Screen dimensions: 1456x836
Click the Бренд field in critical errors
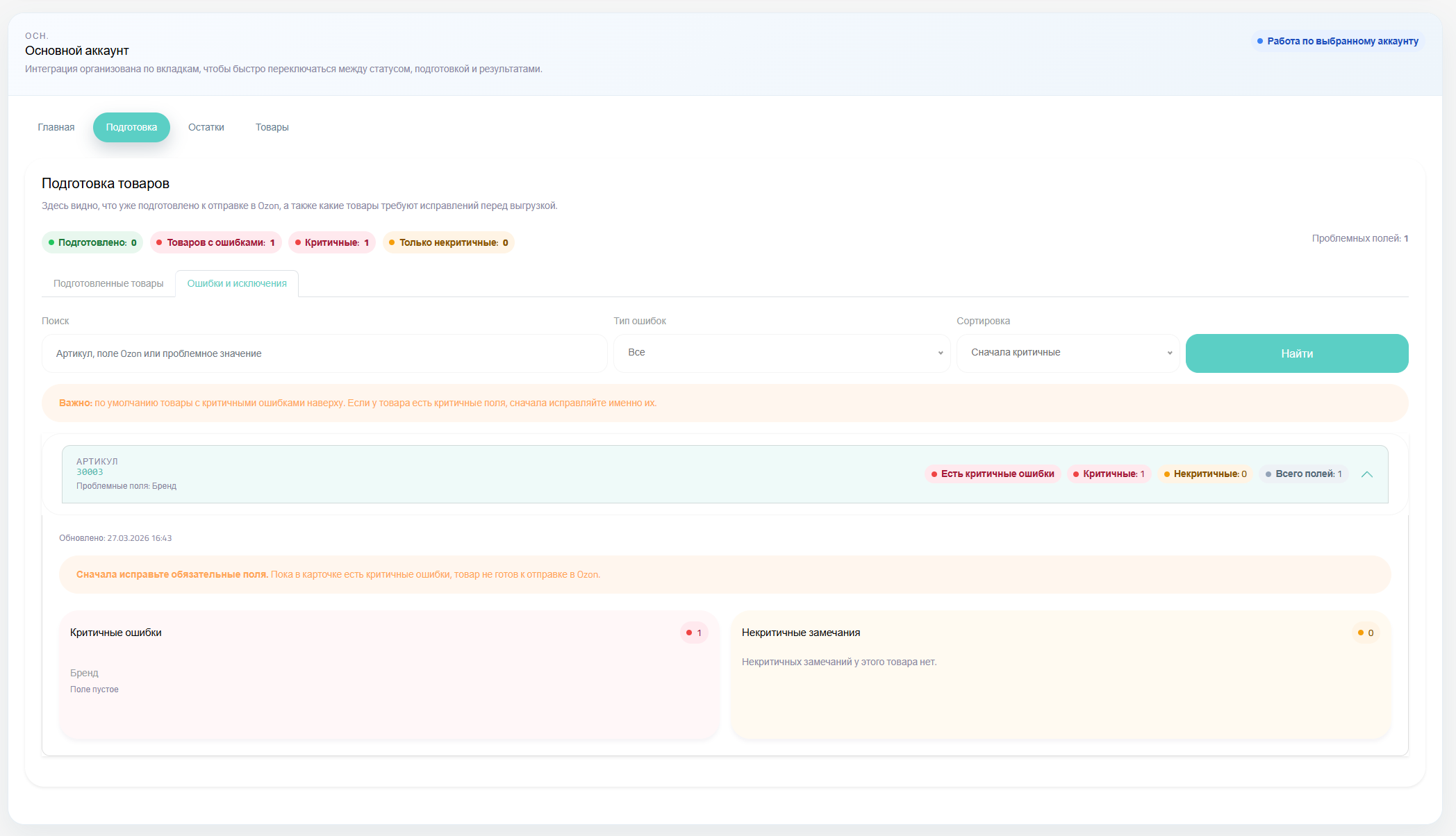coord(84,673)
